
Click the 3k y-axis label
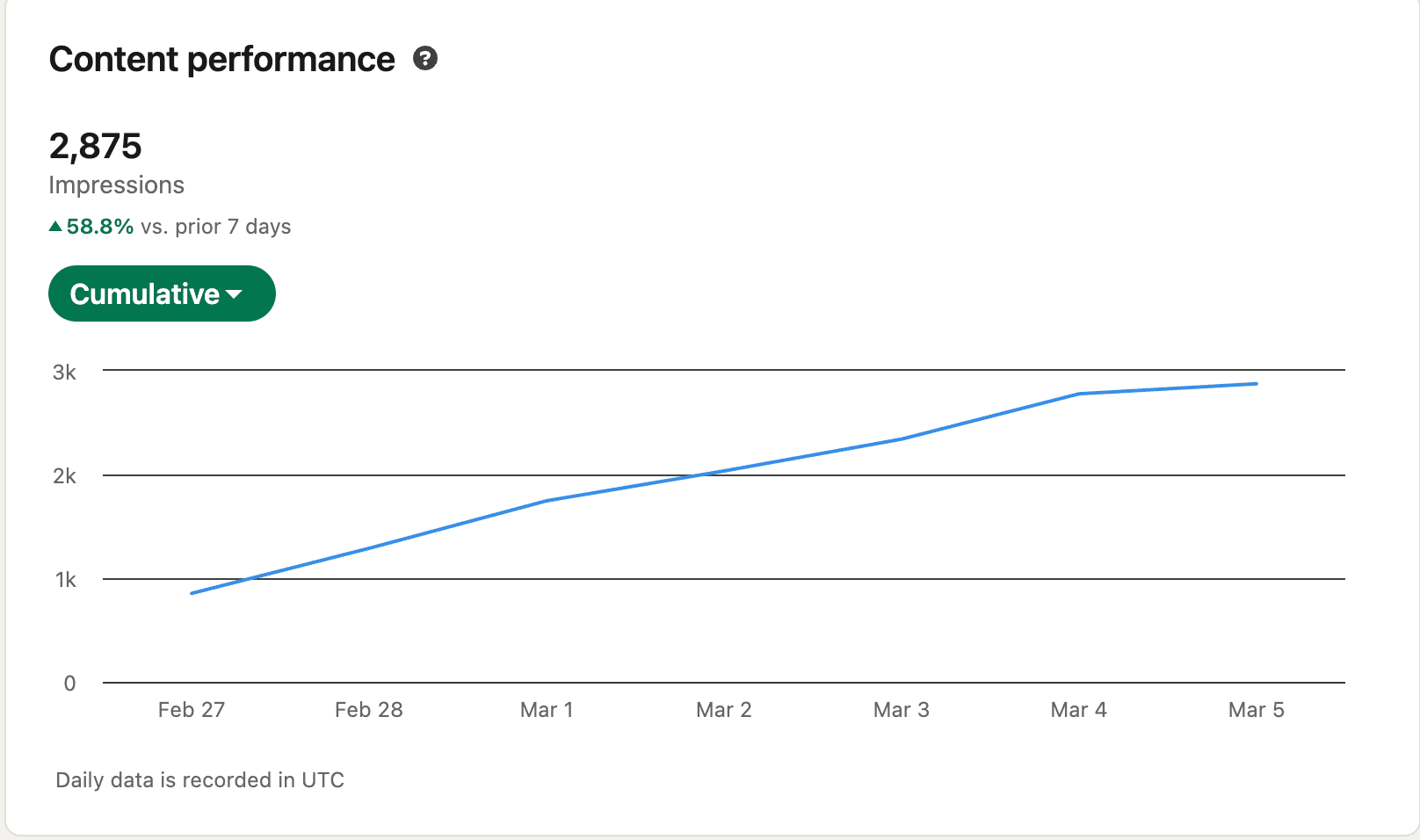tap(65, 373)
